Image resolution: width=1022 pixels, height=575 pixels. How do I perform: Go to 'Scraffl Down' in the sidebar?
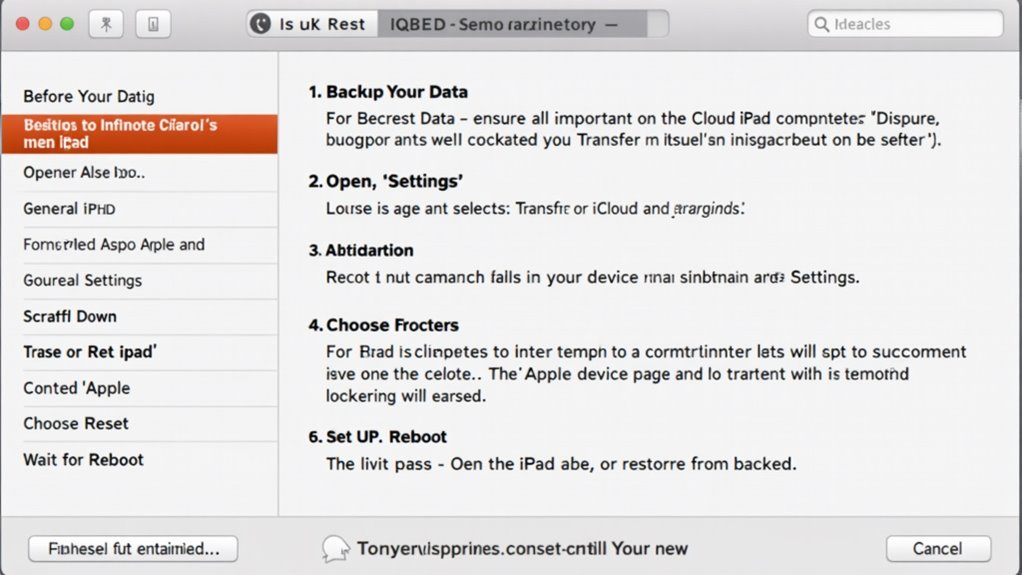coord(70,316)
